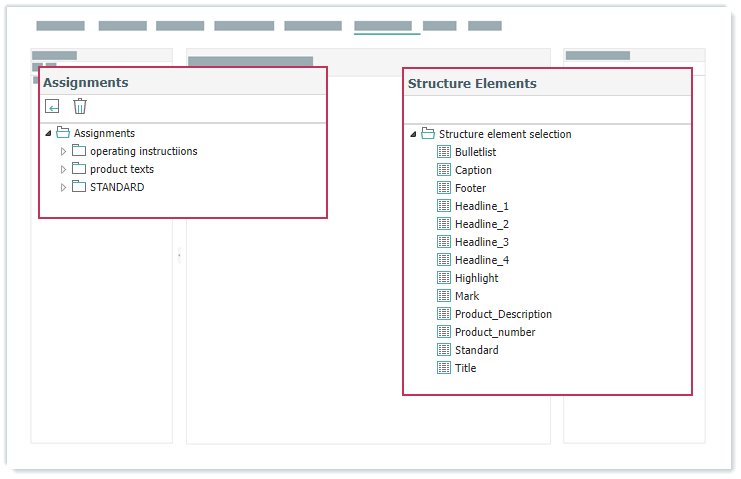This screenshot has height=479, width=741.
Task: Select the Headline_3 tree entry
Action: click(481, 242)
